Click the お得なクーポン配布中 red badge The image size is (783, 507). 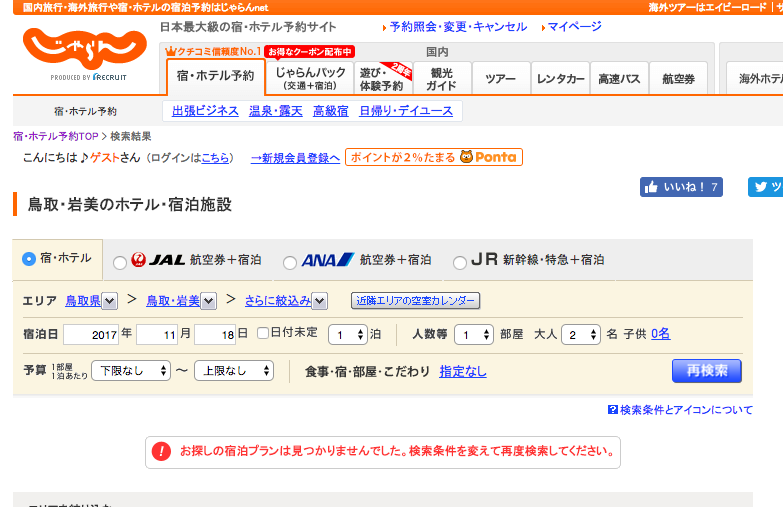coord(310,51)
